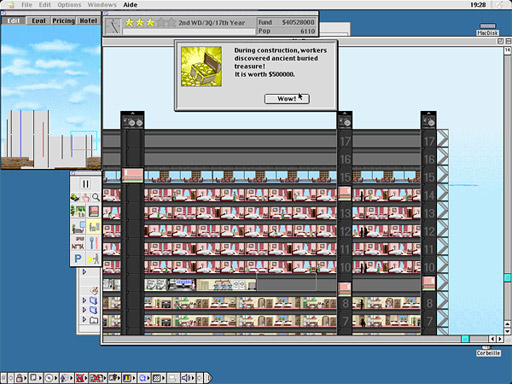Open the File menu
The width and height of the screenshot is (512, 384).
[27, 5]
